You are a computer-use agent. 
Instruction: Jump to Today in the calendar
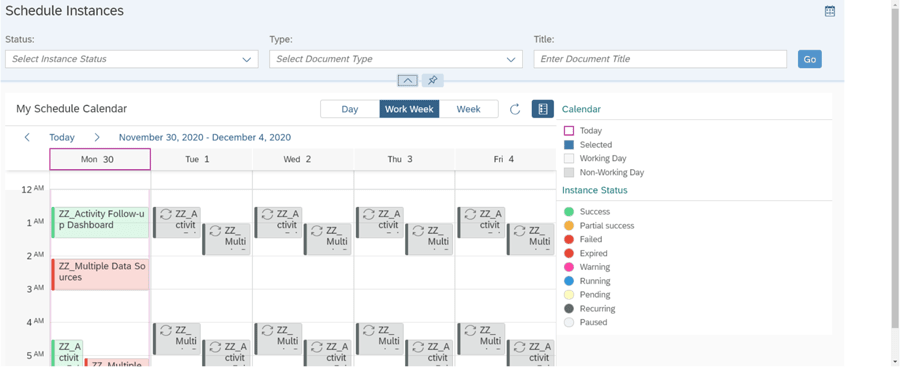coord(62,137)
